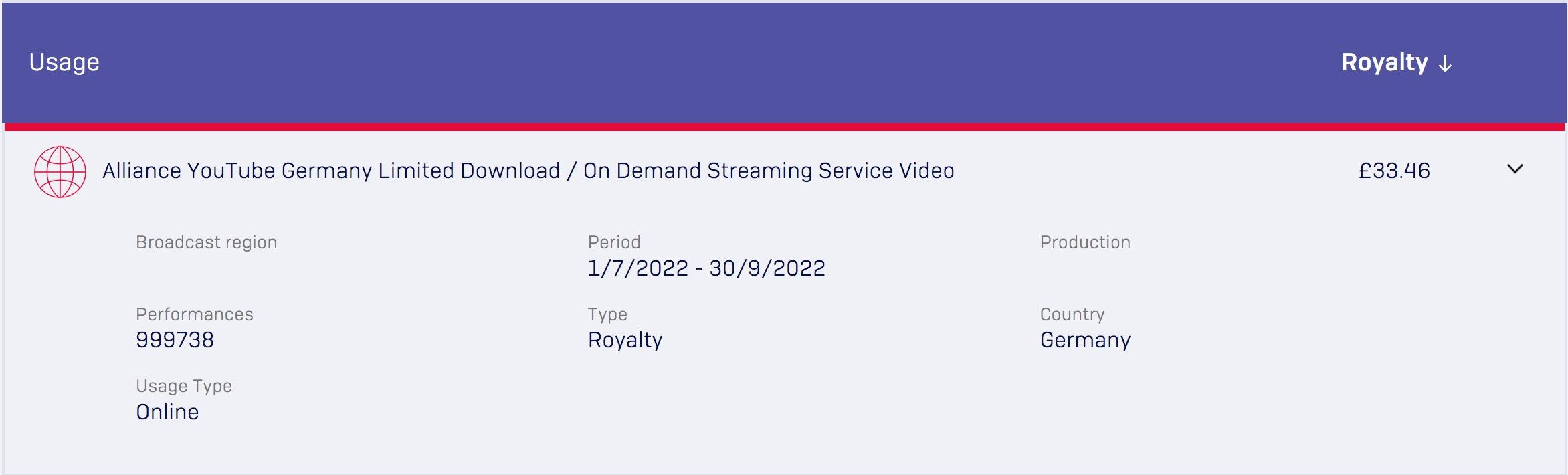
Task: Click the Type field label
Action: click(607, 314)
